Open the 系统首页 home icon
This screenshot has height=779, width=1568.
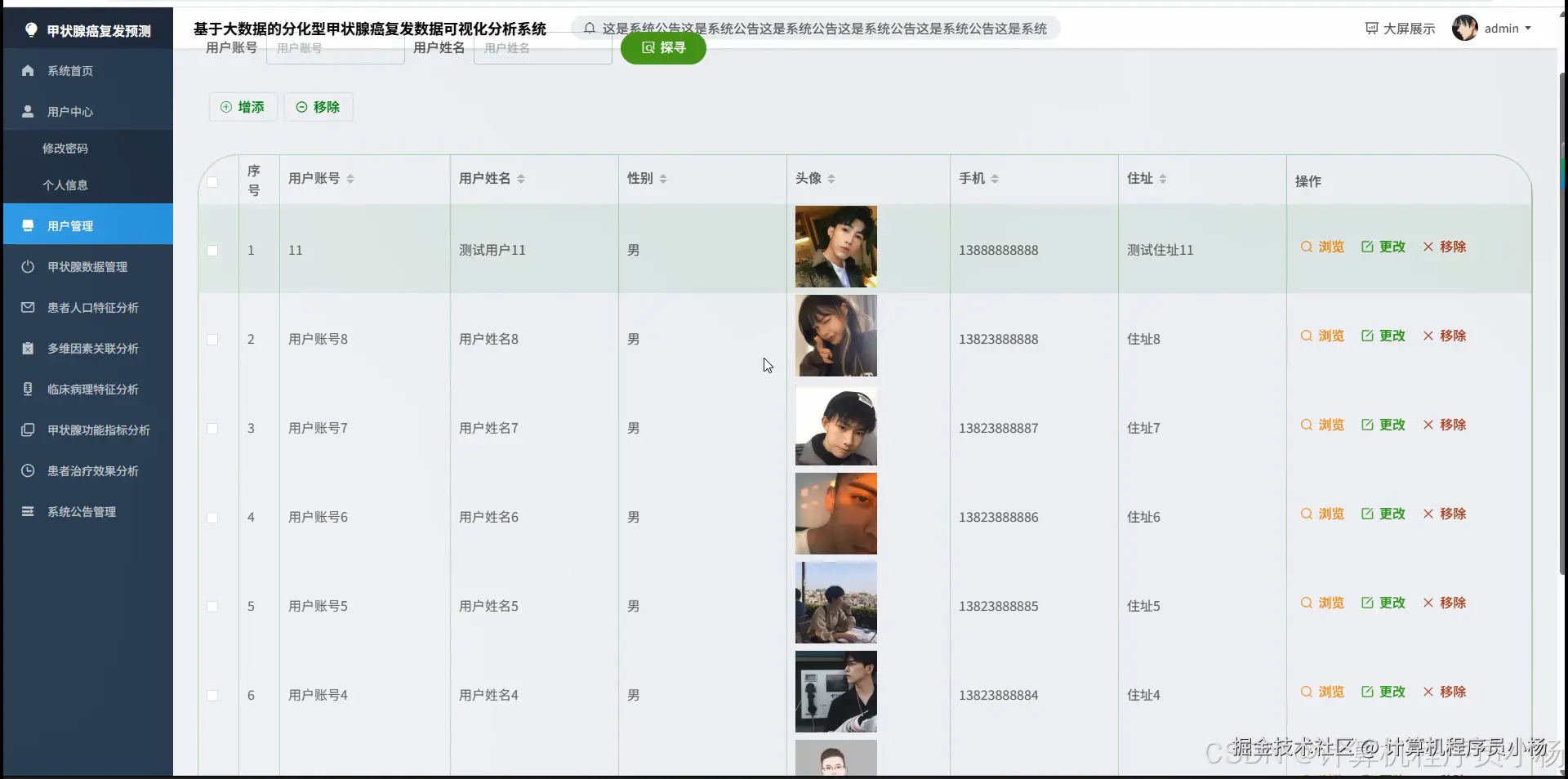coord(28,71)
